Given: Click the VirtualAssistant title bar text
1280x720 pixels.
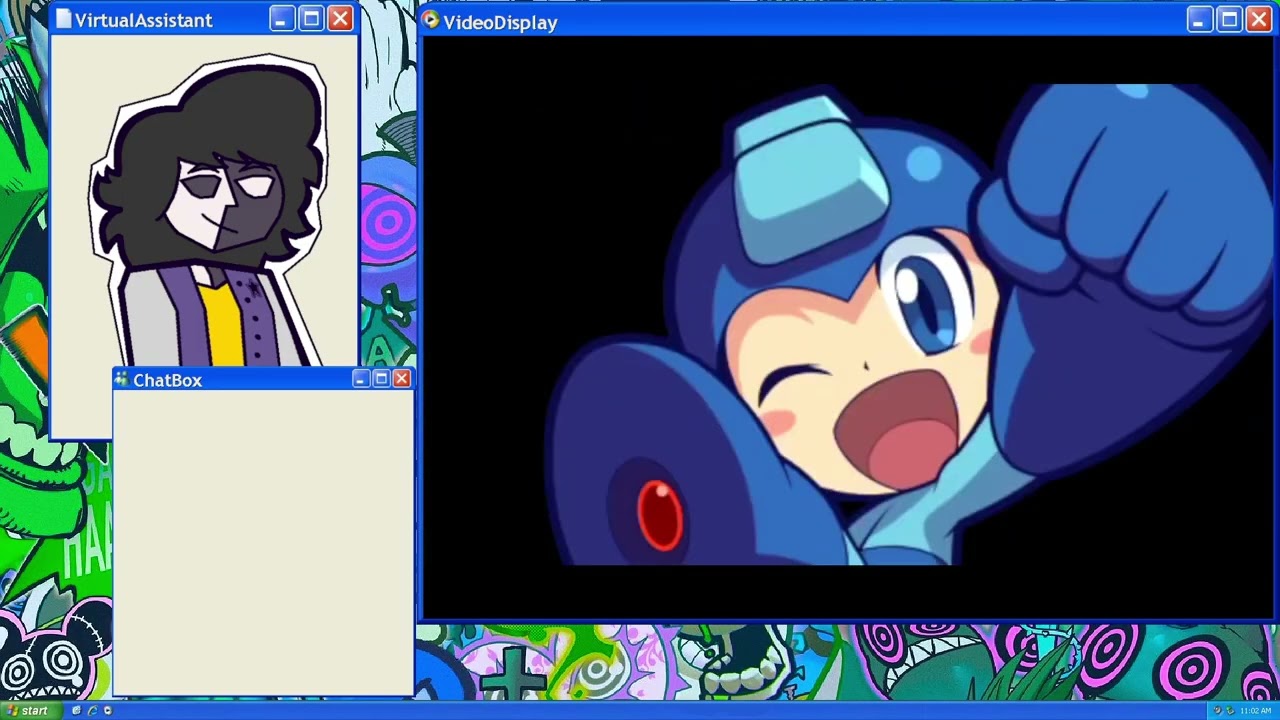Looking at the screenshot, I should pos(143,20).
